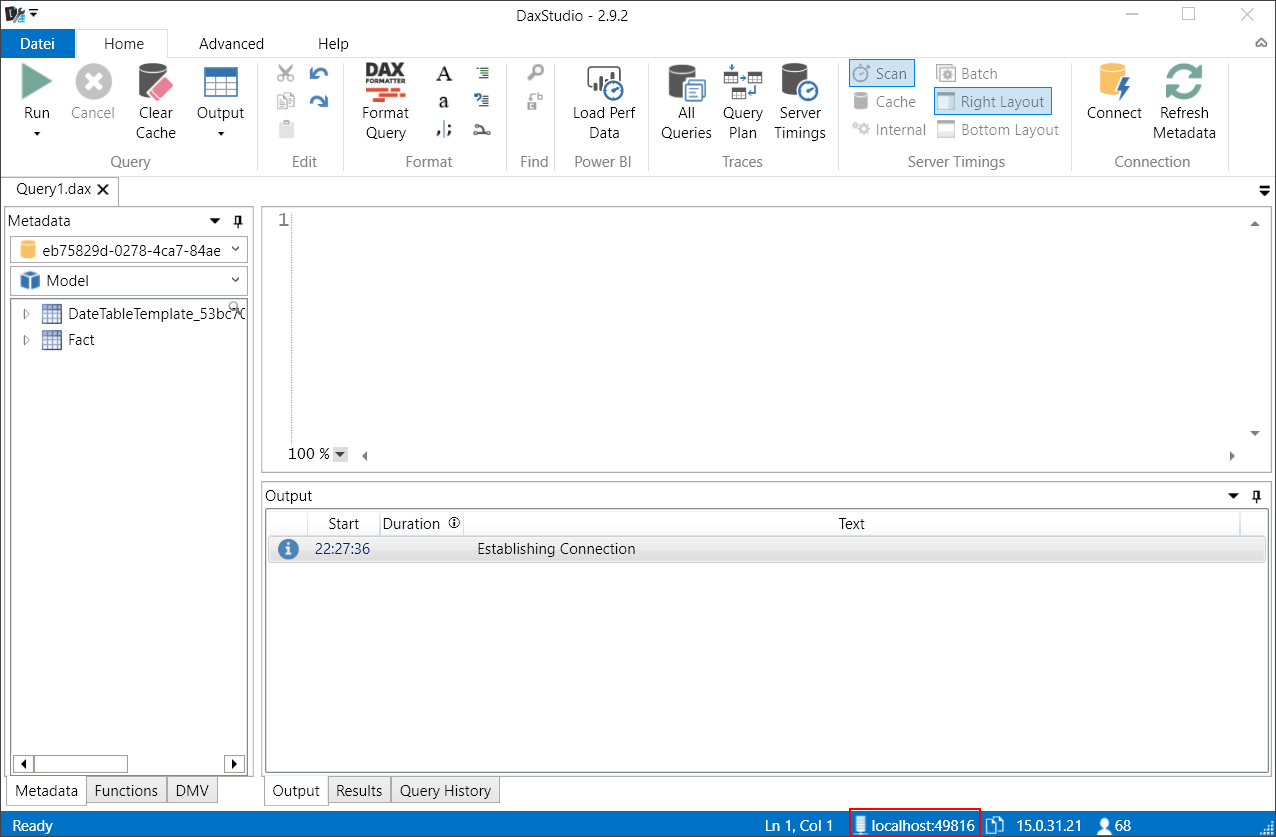Open Load Perf Data from Power BI

click(x=604, y=104)
